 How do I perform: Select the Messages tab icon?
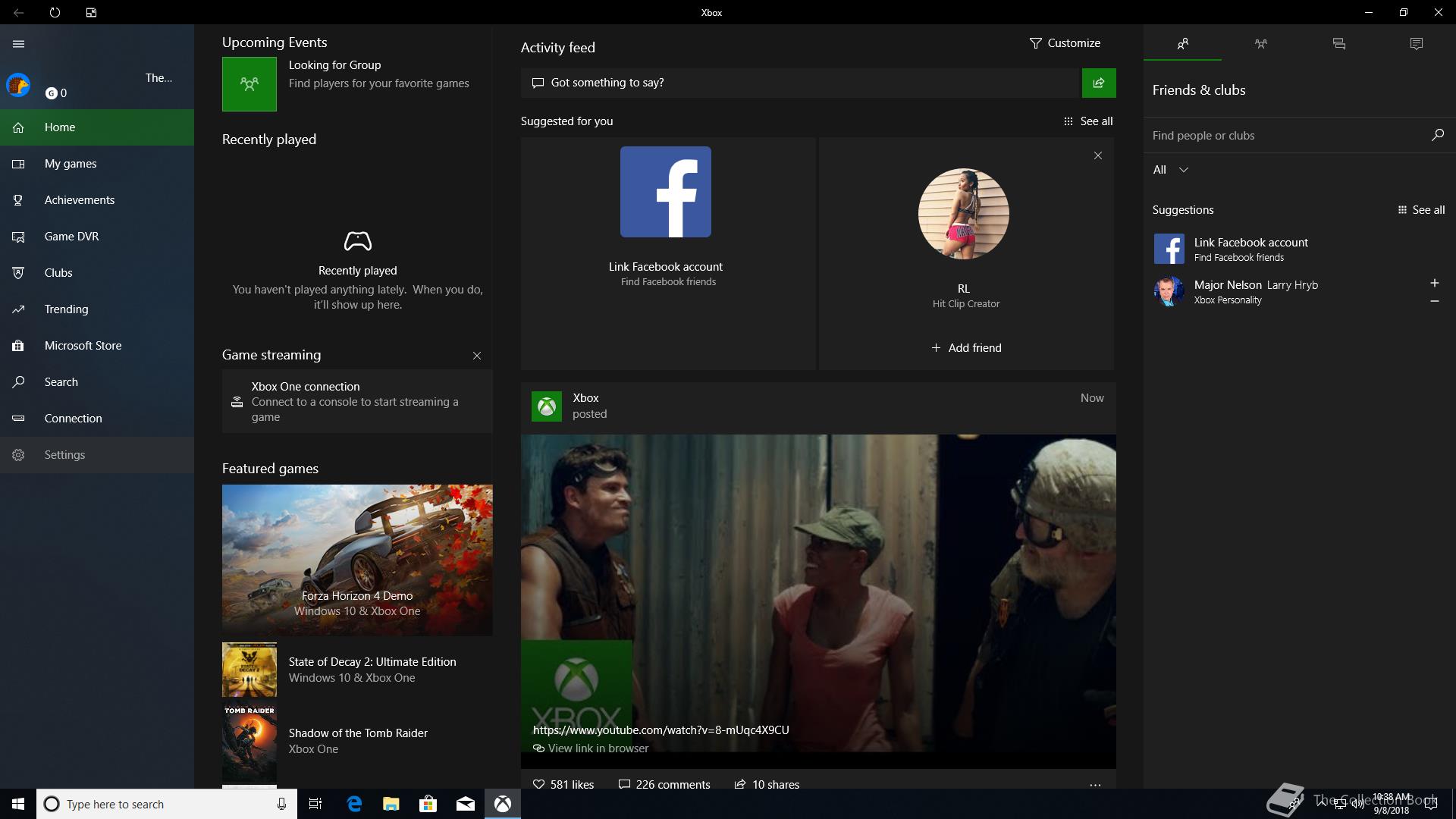coord(1338,44)
